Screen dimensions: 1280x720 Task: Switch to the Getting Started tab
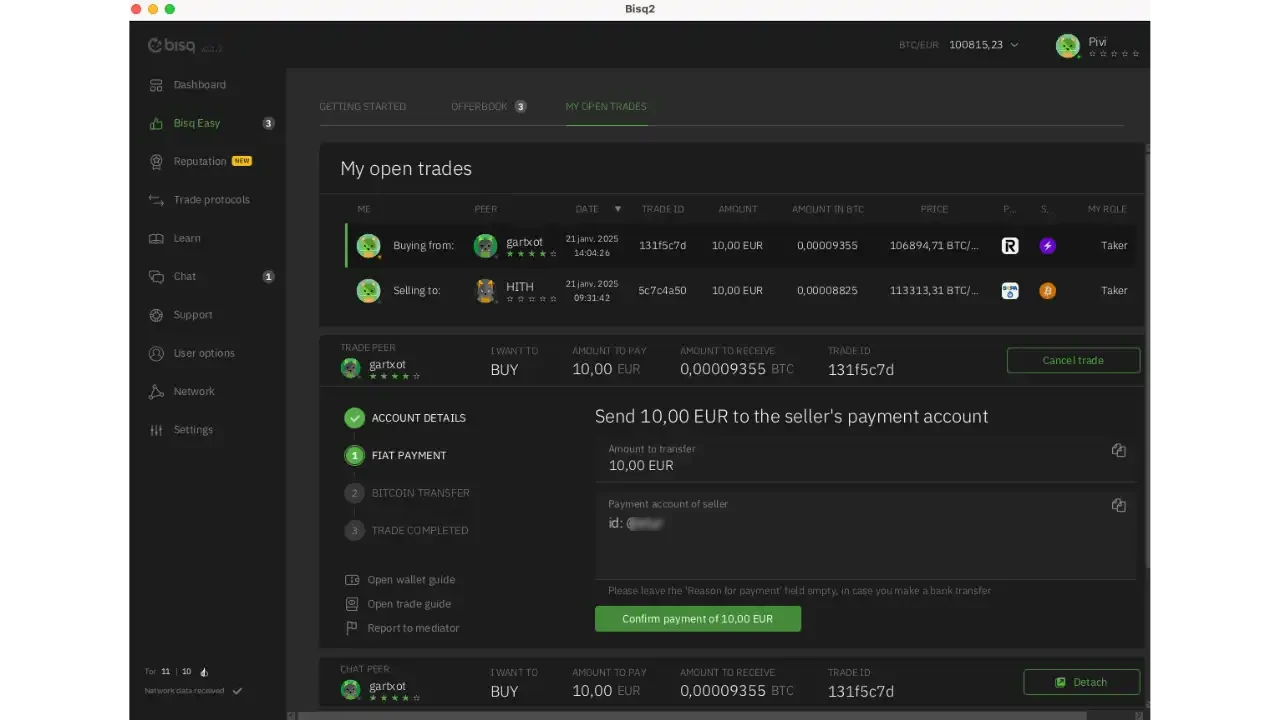coord(362,107)
